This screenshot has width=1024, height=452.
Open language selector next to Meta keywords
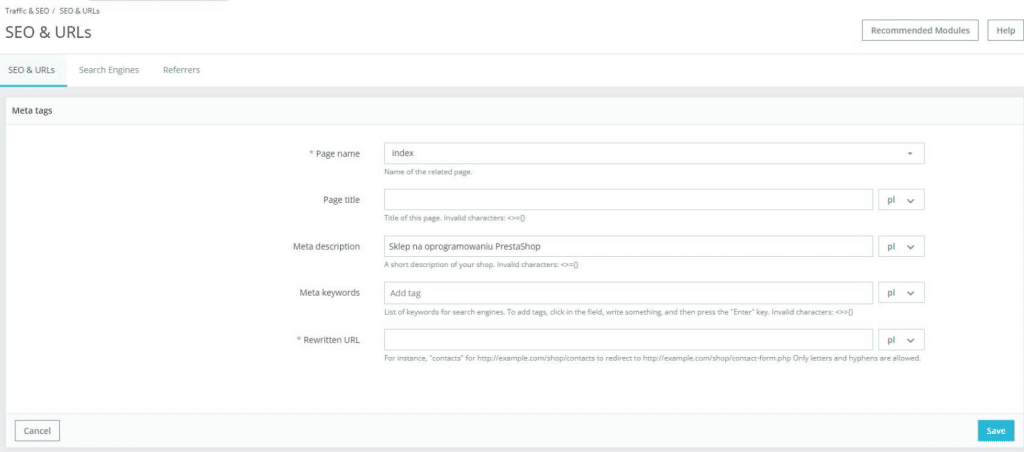click(900, 293)
